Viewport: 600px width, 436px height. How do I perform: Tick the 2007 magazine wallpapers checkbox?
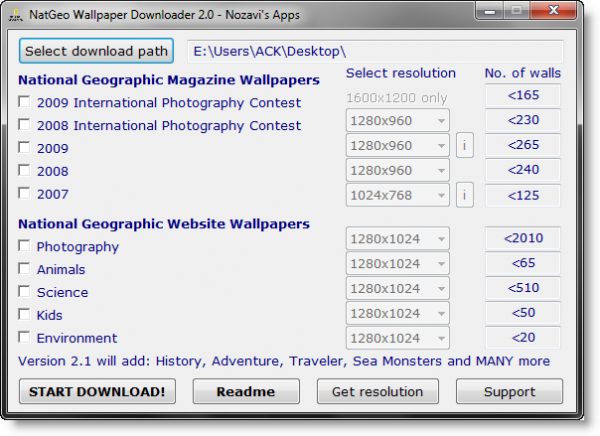tap(24, 193)
